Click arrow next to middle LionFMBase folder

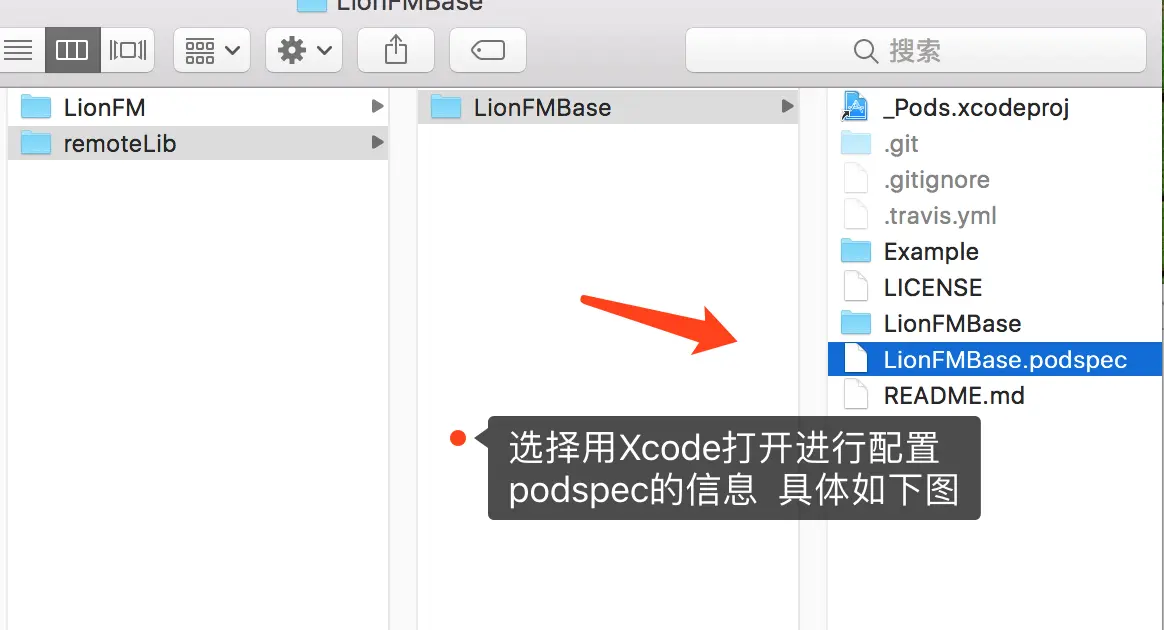point(787,107)
